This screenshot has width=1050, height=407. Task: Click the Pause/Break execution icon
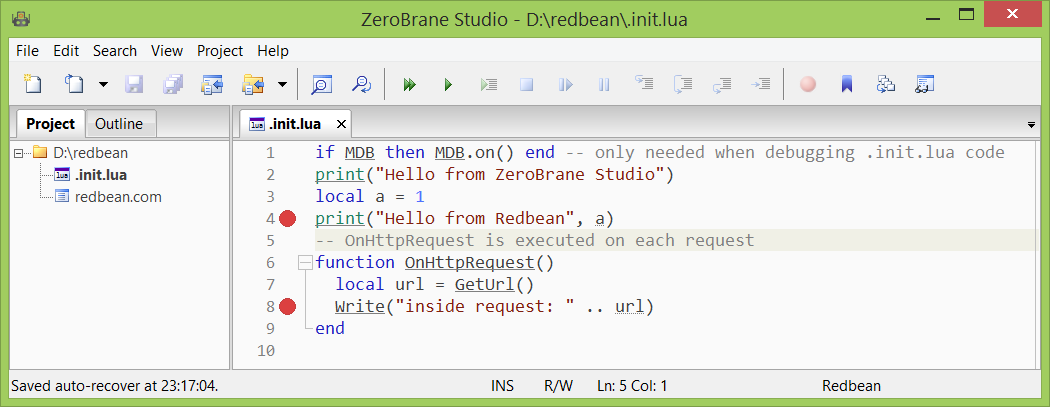point(604,84)
